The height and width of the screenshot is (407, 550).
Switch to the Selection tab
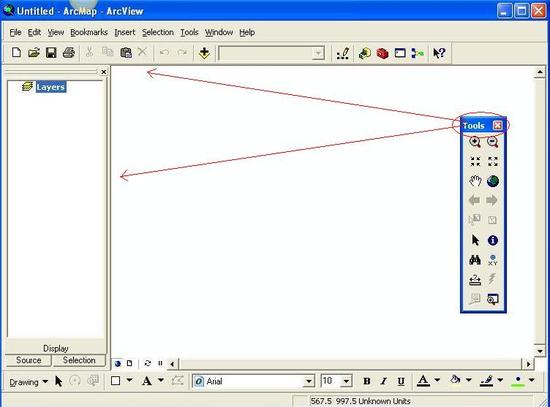click(79, 360)
